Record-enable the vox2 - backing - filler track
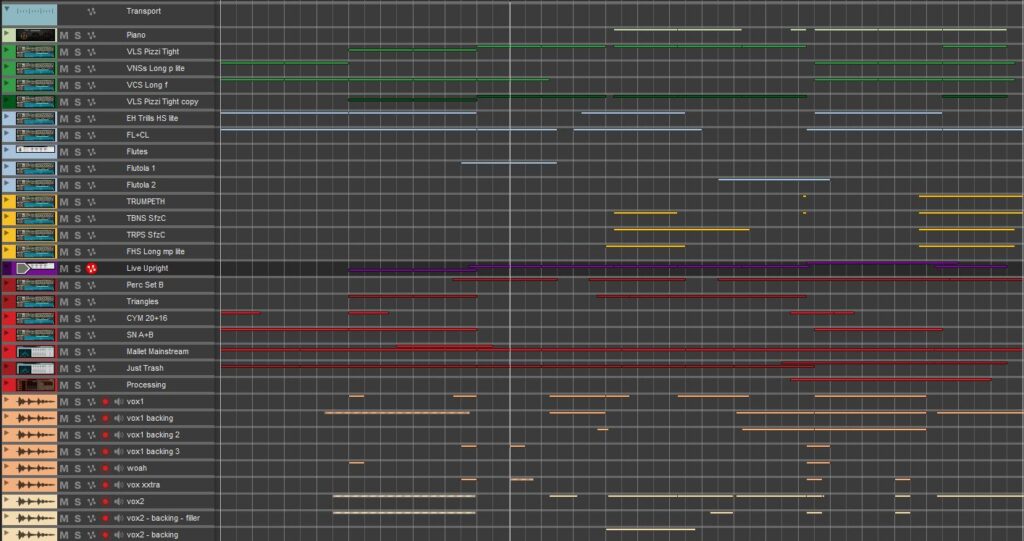Viewport: 1024px width, 541px height. [105, 518]
